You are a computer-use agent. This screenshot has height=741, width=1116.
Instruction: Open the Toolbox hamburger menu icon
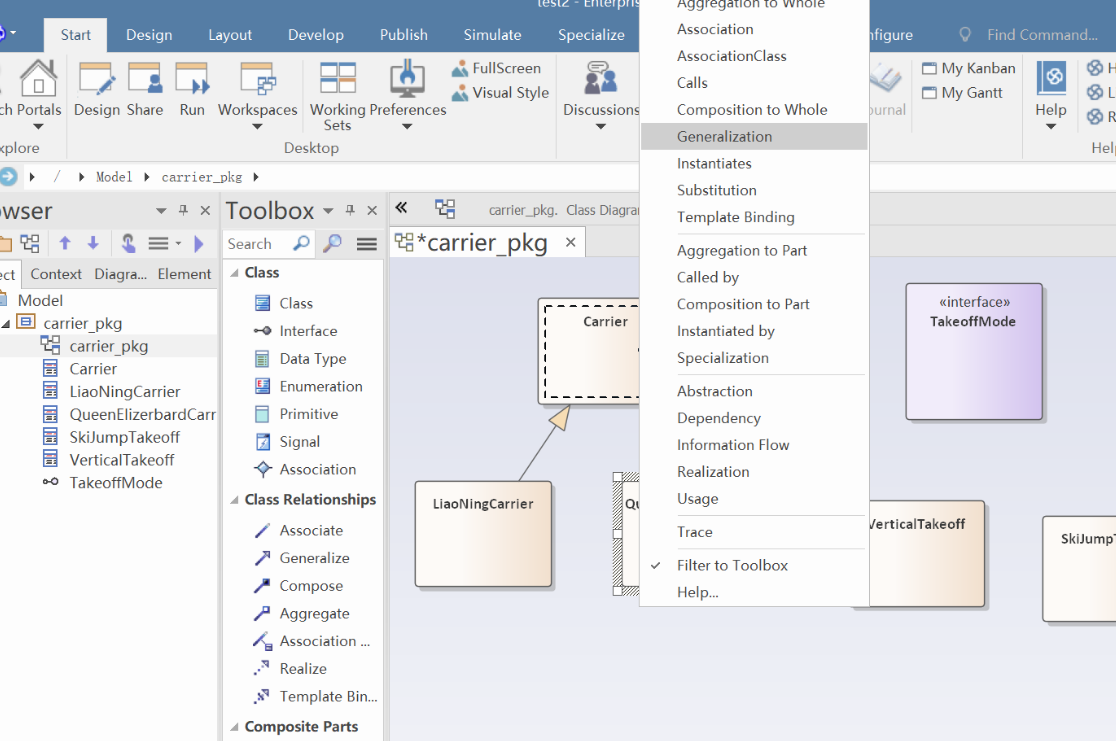pos(367,244)
